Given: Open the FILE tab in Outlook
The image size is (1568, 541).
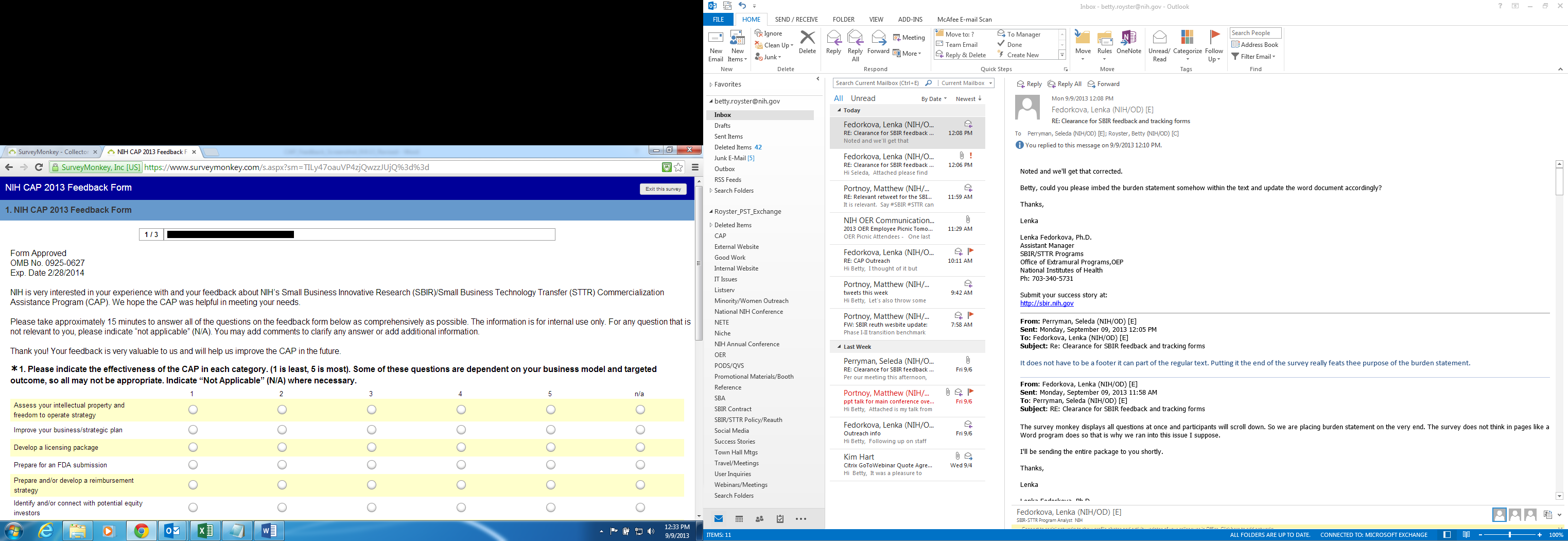Looking at the screenshot, I should 718,20.
